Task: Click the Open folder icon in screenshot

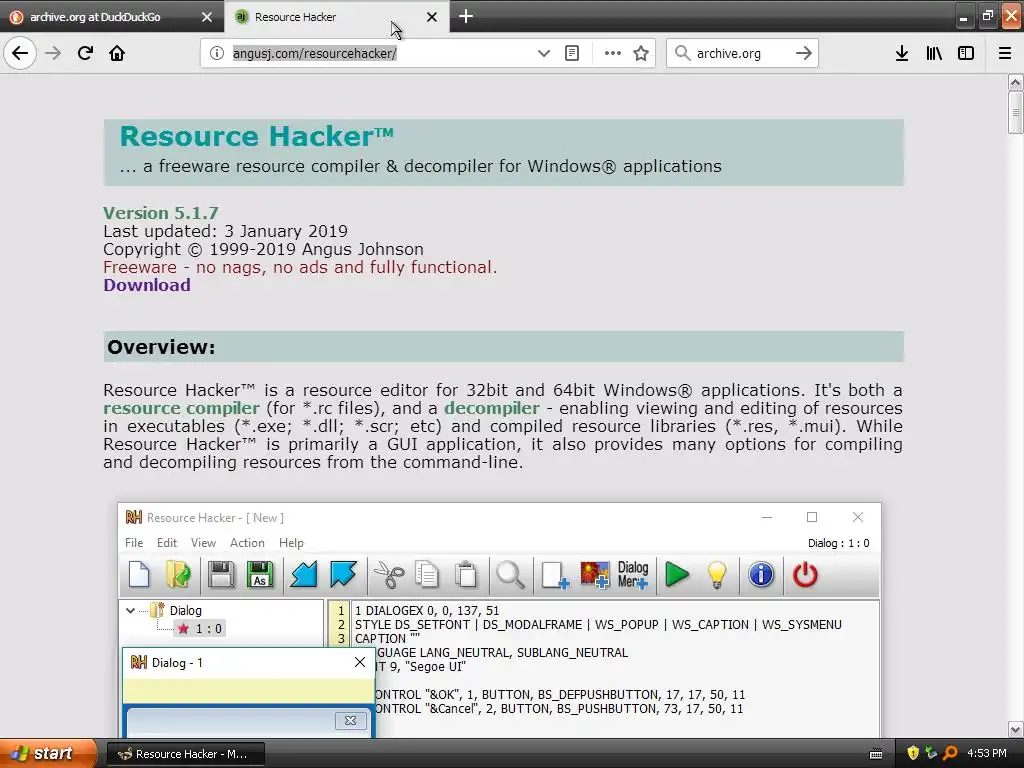Action: click(178, 575)
